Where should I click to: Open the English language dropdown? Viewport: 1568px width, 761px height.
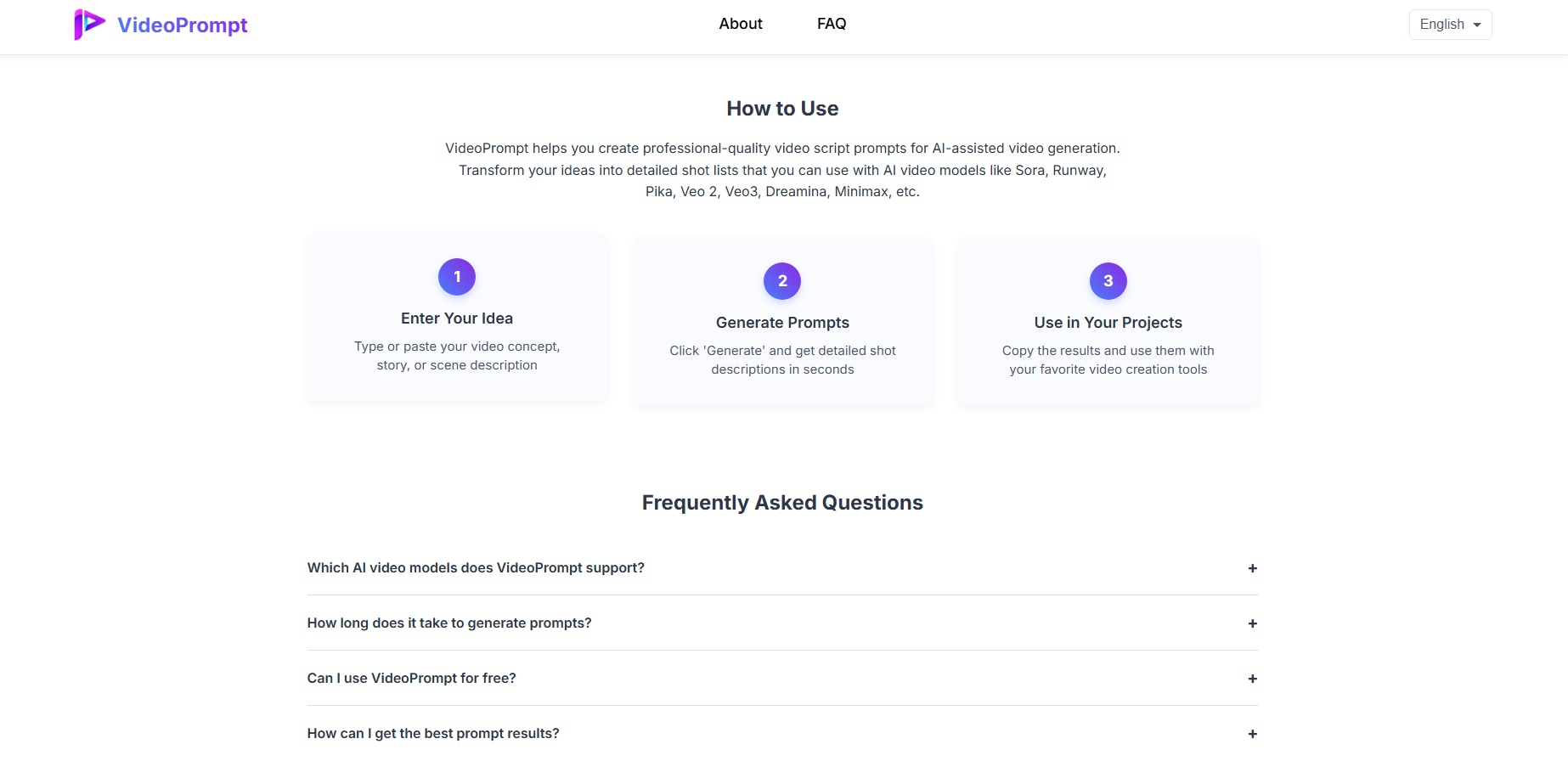[x=1450, y=25]
